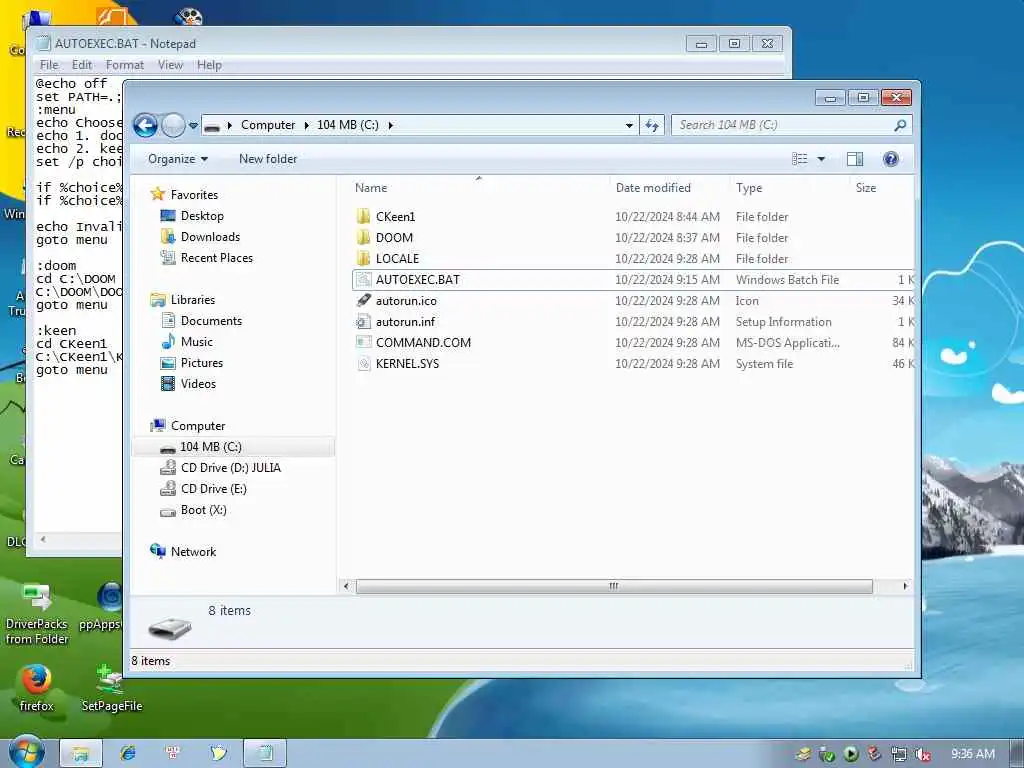Viewport: 1024px width, 768px height.
Task: Open the view options dropdown arrow
Action: click(822, 159)
